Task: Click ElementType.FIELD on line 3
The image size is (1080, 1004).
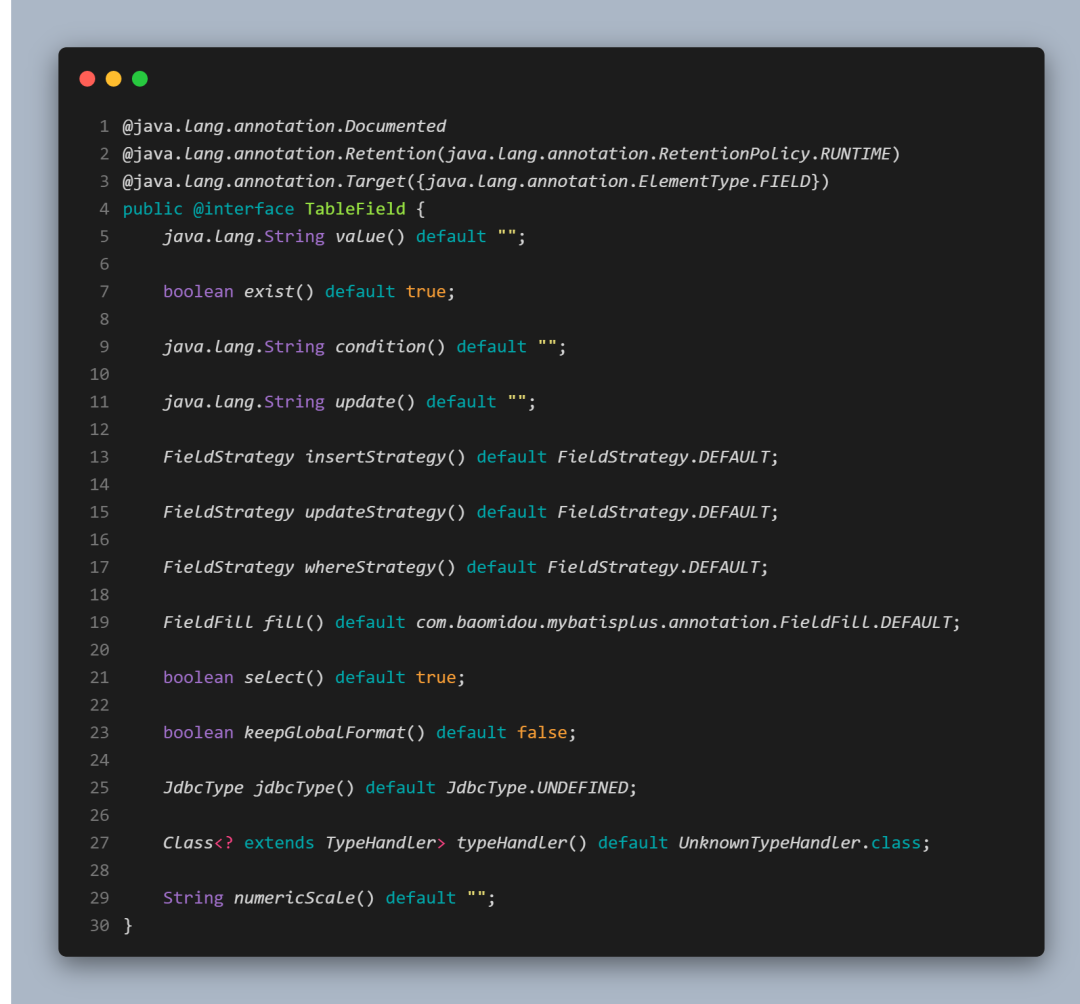Action: tap(724, 182)
